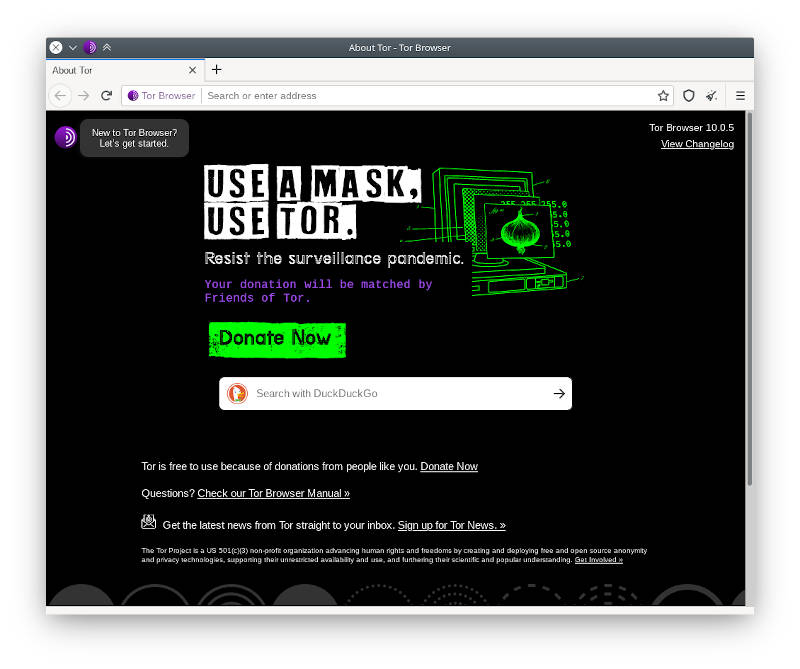Screen dimensions: 800x669
Task: Open the 'Get Involved' link
Action: click(598, 560)
